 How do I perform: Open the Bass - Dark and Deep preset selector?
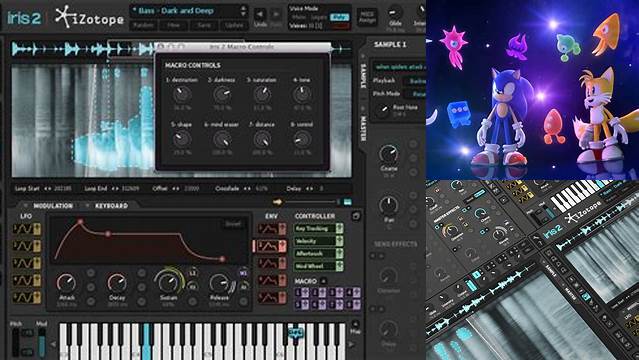(189, 11)
